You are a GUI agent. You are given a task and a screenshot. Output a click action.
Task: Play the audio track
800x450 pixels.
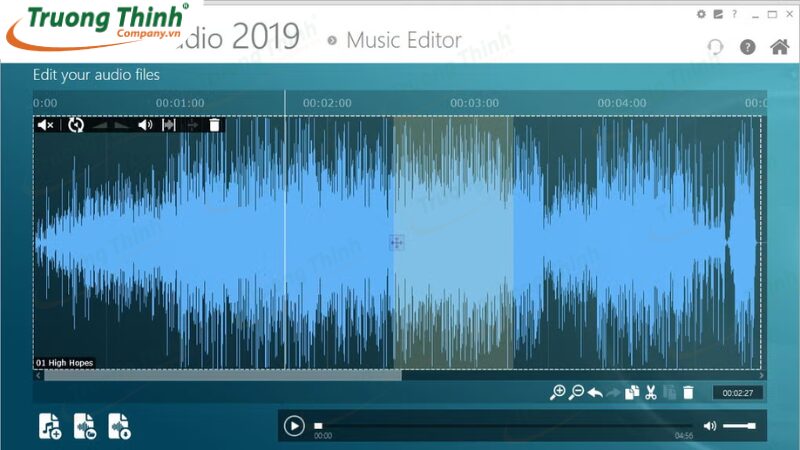294,426
